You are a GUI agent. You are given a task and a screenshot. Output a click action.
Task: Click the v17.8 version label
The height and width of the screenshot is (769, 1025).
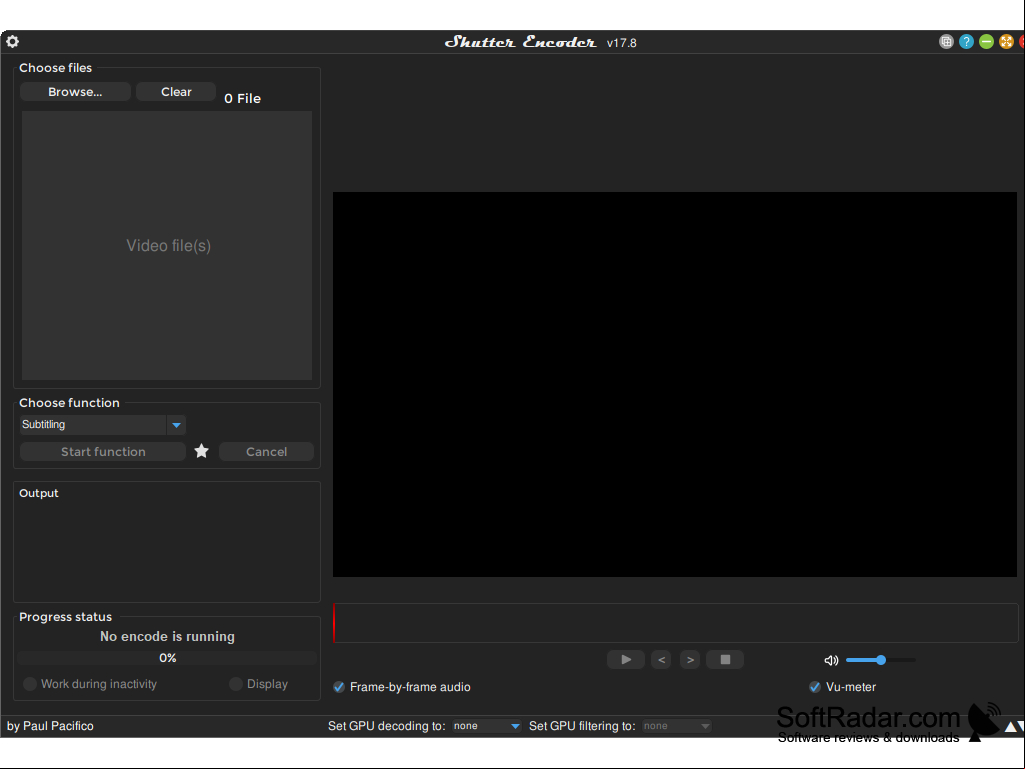coord(622,43)
